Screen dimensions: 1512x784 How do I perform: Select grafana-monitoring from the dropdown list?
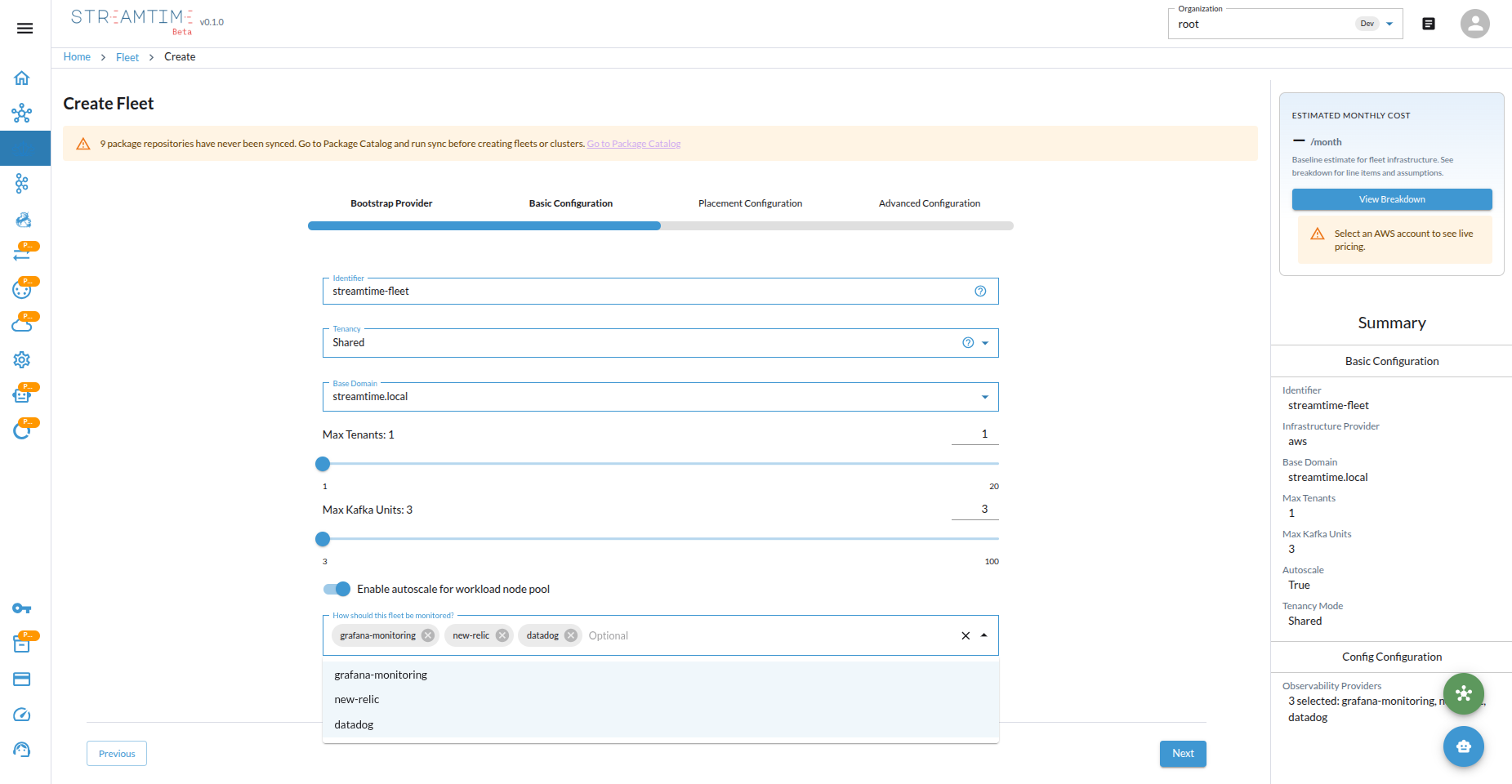click(661, 675)
